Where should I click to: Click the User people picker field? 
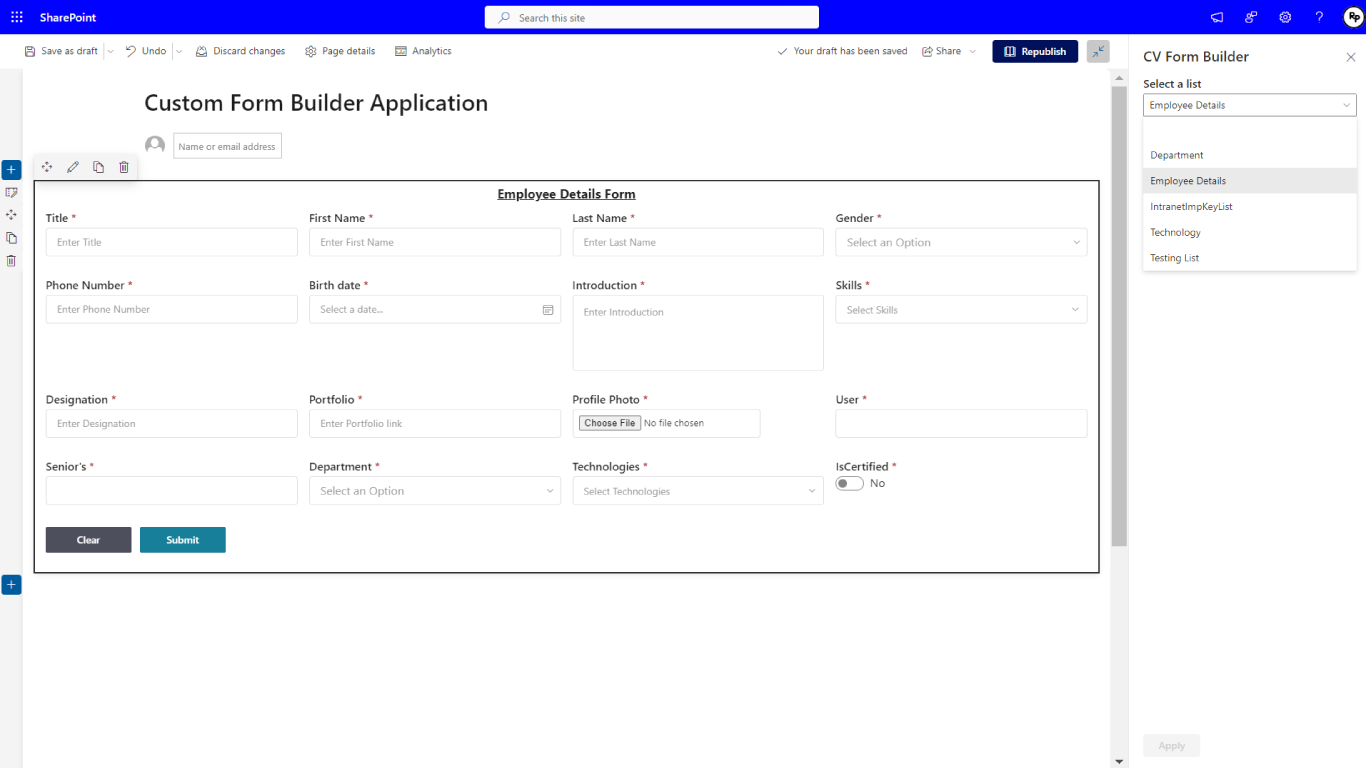tap(961, 424)
